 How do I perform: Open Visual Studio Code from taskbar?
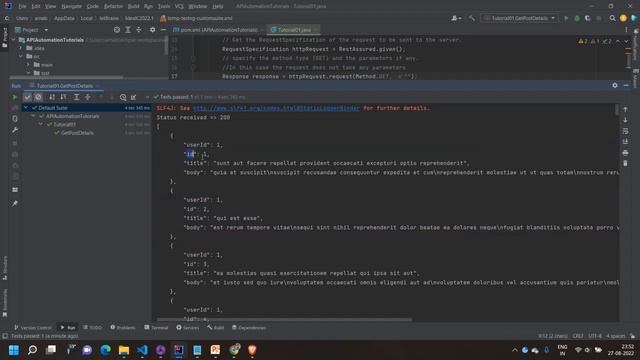click(142, 350)
